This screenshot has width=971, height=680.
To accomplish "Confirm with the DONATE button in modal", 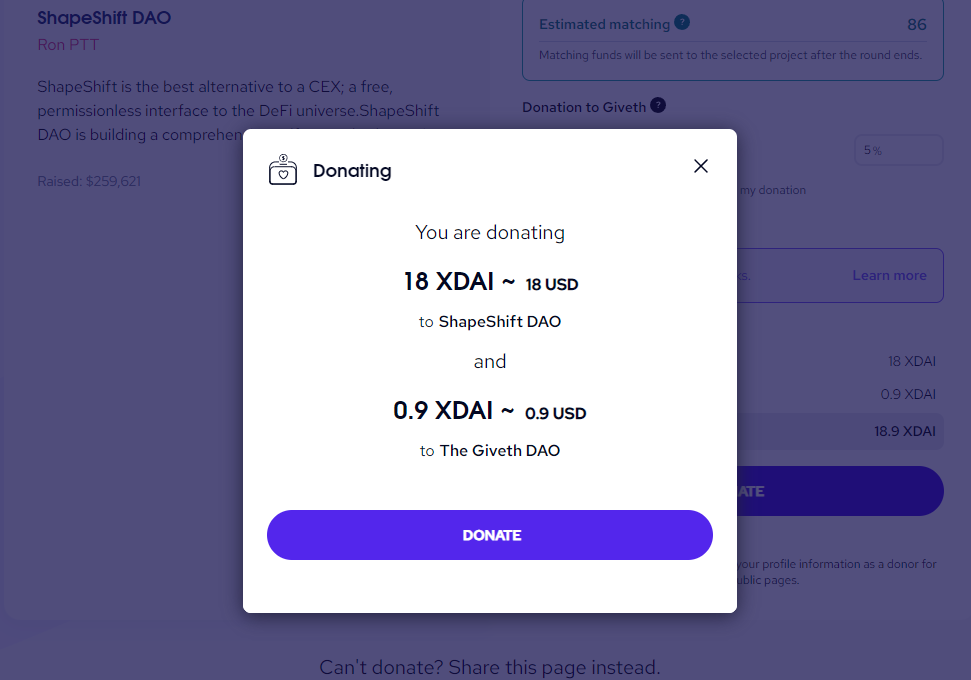I will 490,535.
